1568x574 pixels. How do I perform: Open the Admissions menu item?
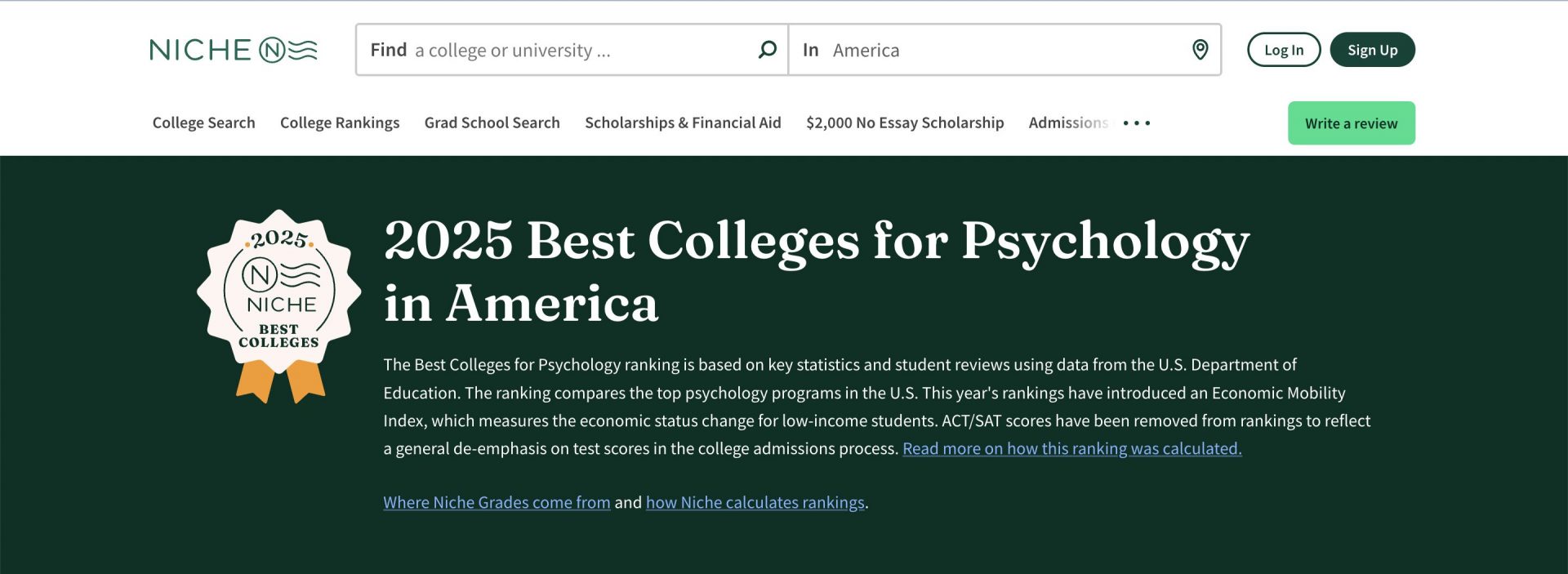1068,122
